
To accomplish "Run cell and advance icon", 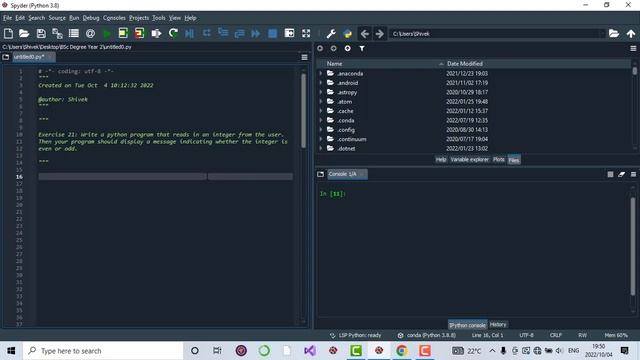I will 140,33.
